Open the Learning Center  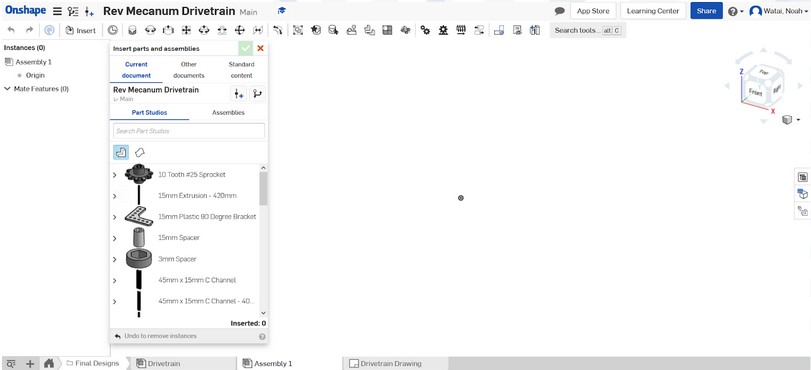point(653,11)
